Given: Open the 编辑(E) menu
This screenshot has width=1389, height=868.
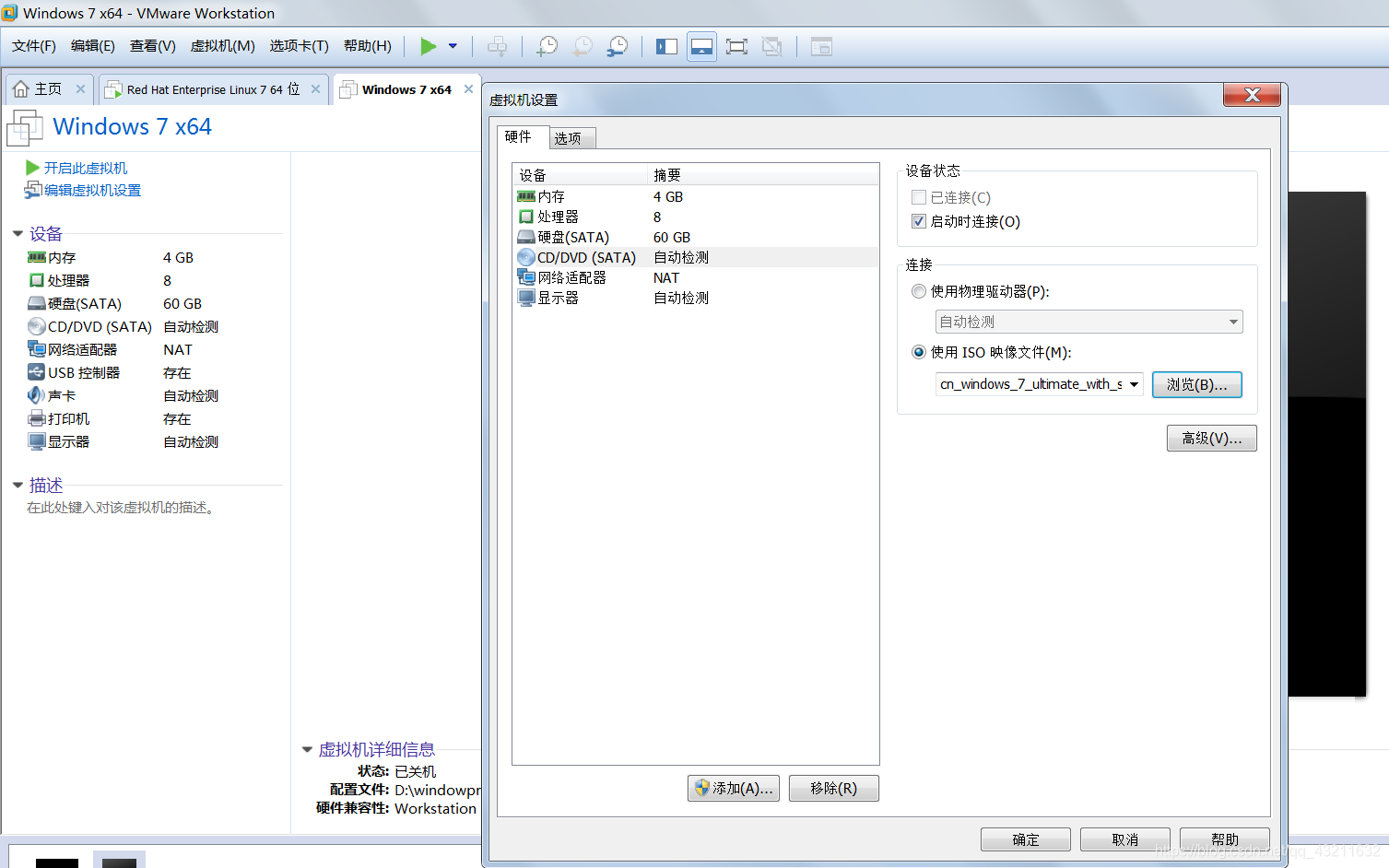Looking at the screenshot, I should 93,46.
